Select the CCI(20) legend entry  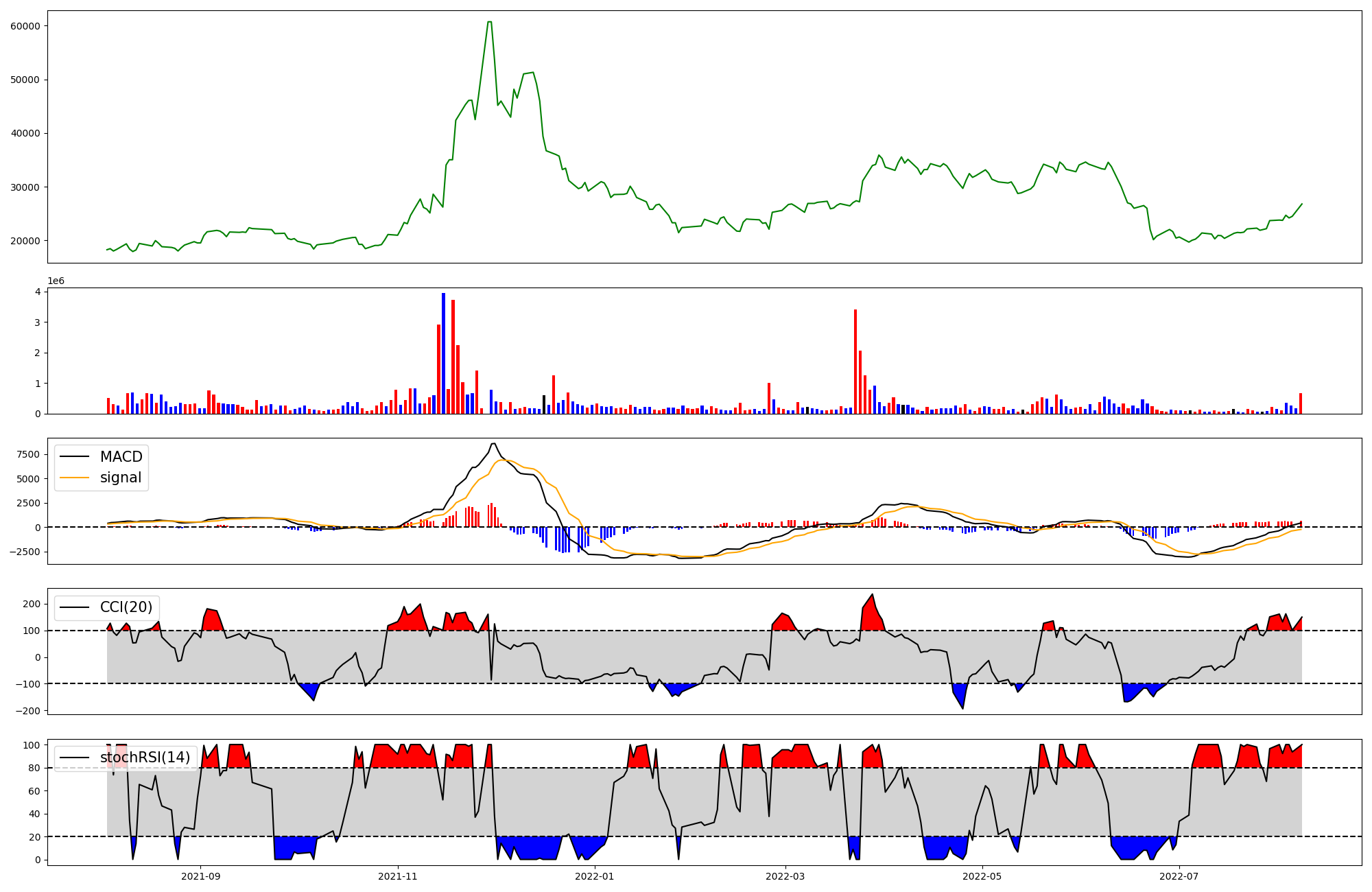coord(126,607)
